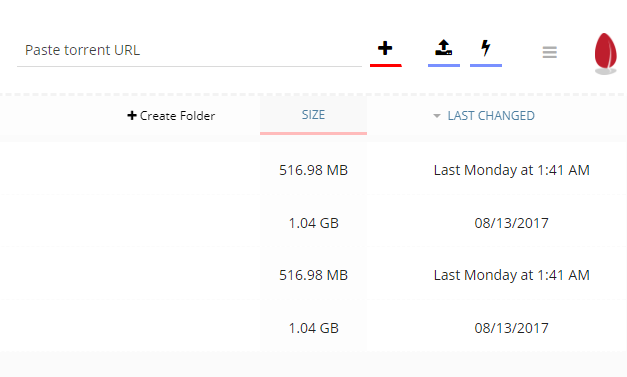The image size is (627, 377).
Task: Click the first 08/13/2017 date
Action: pos(511,223)
